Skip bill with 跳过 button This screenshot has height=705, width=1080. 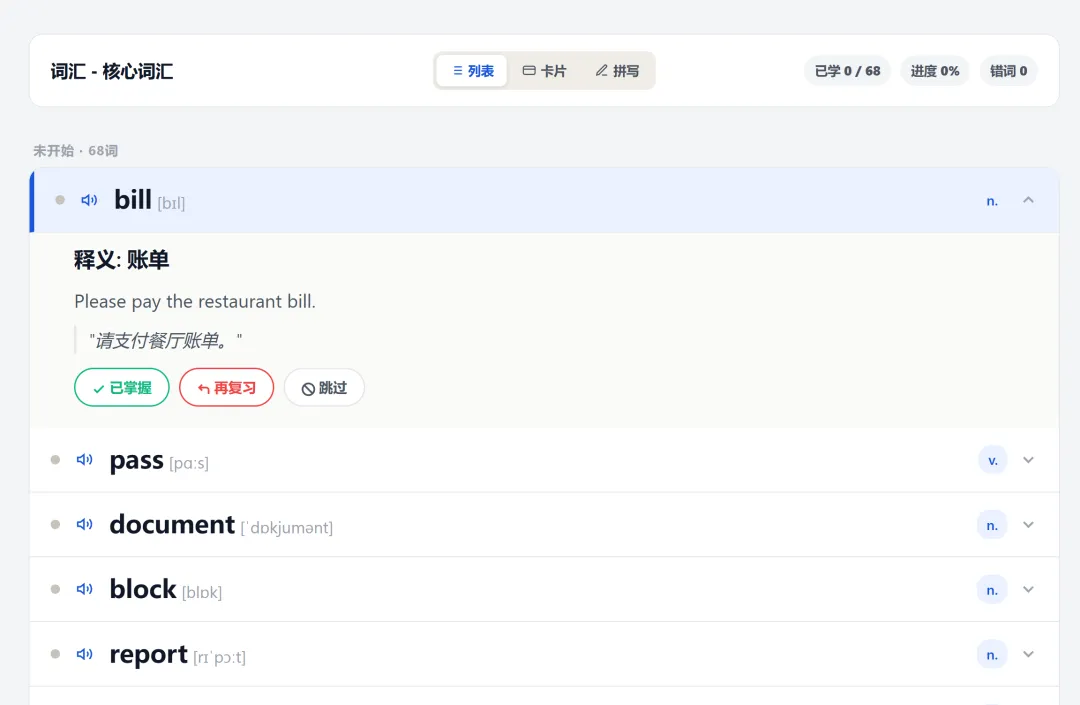[324, 388]
